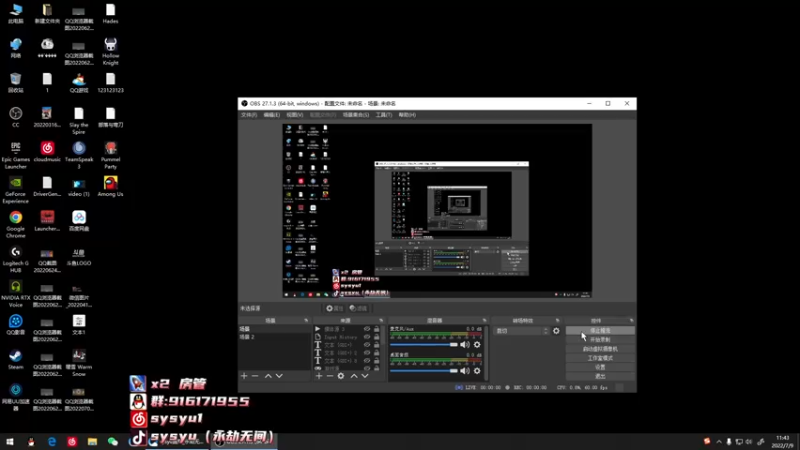Click the 启动虚拟摄像机 virtual camera button
This screenshot has width=800, height=450.
tap(600, 349)
